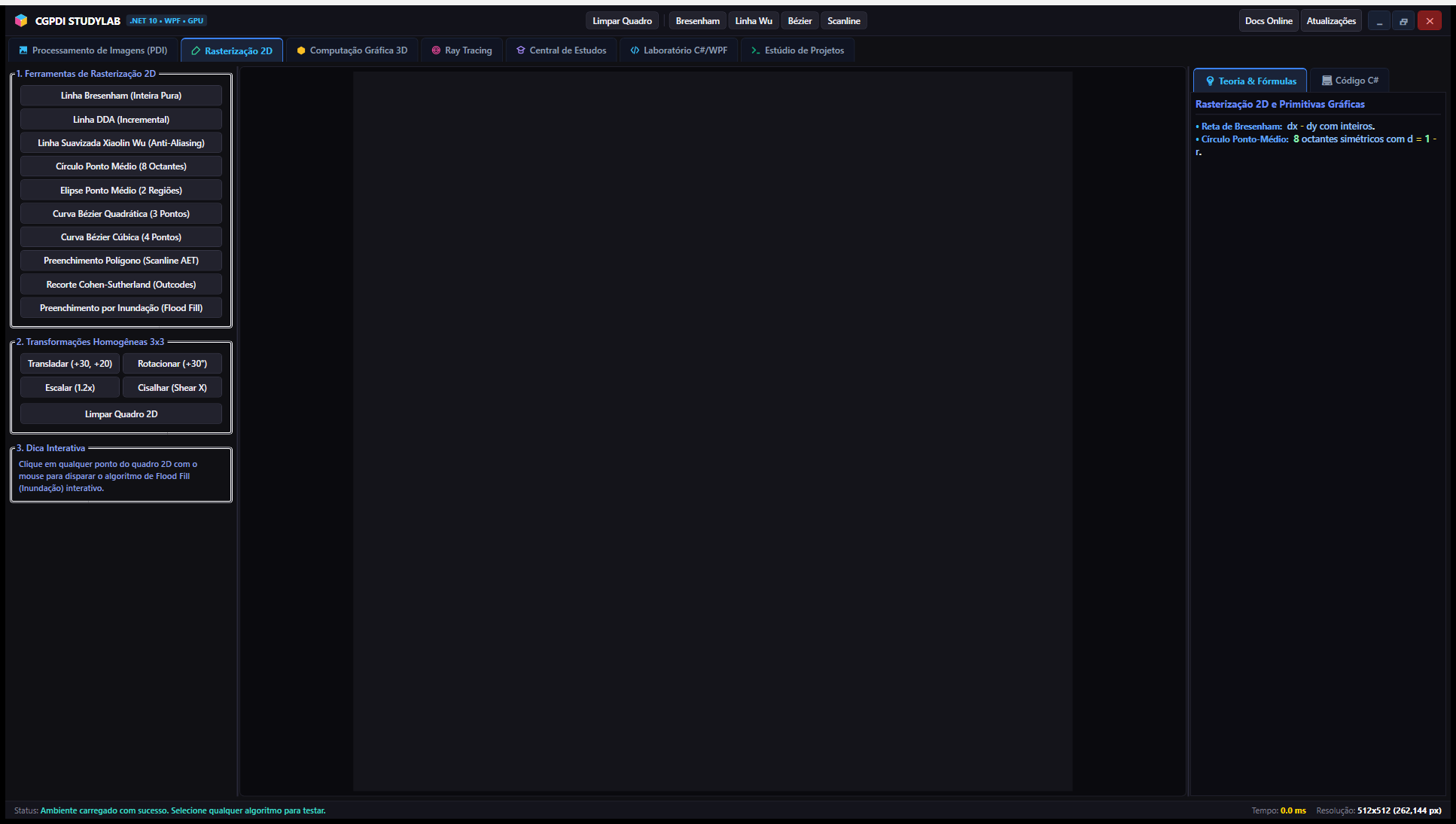
Task: Restore the StudyLab window size
Action: tap(1403, 21)
